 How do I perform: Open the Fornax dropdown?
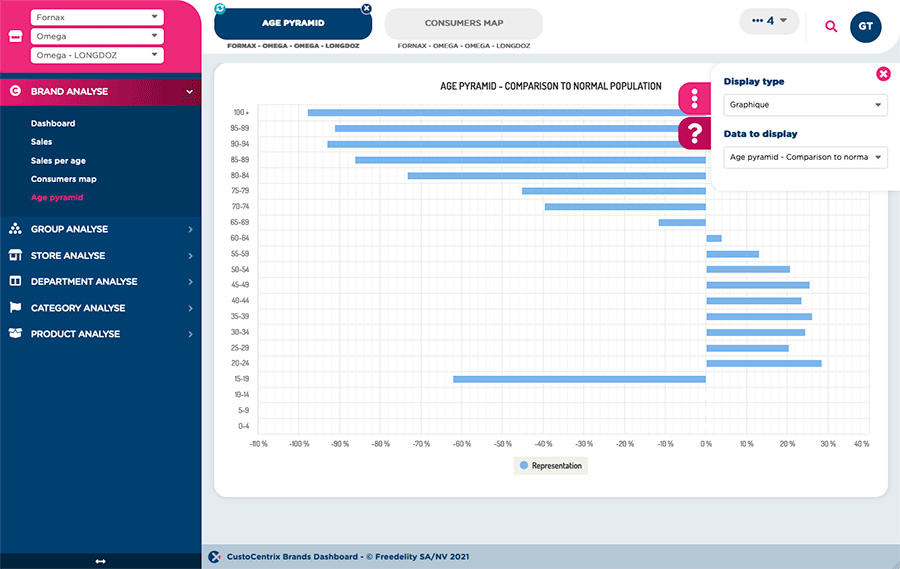(97, 17)
